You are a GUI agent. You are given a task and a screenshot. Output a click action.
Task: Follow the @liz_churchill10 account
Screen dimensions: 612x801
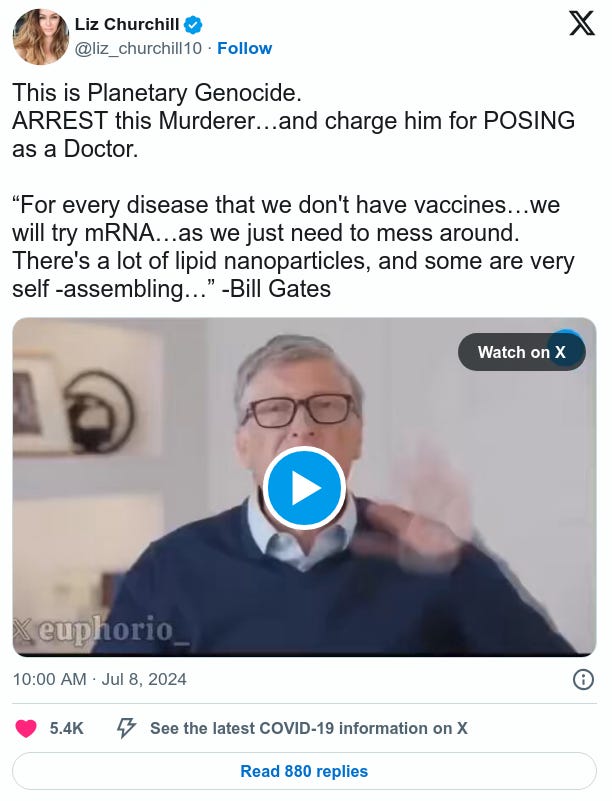[244, 48]
